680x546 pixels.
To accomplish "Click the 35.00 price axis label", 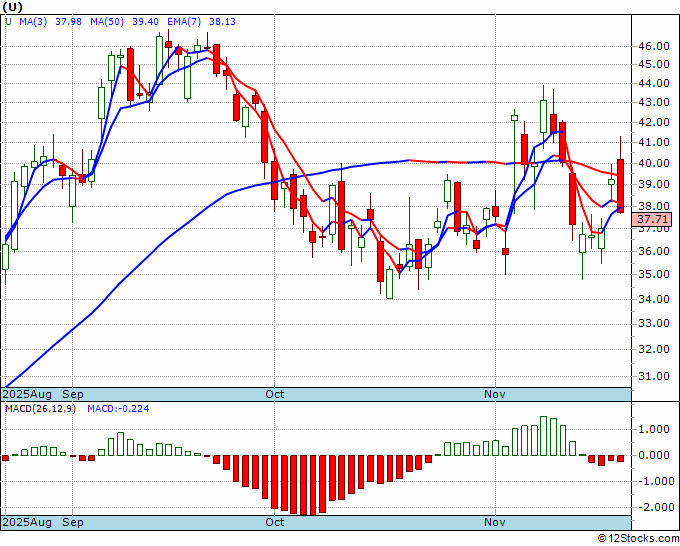I will click(654, 275).
